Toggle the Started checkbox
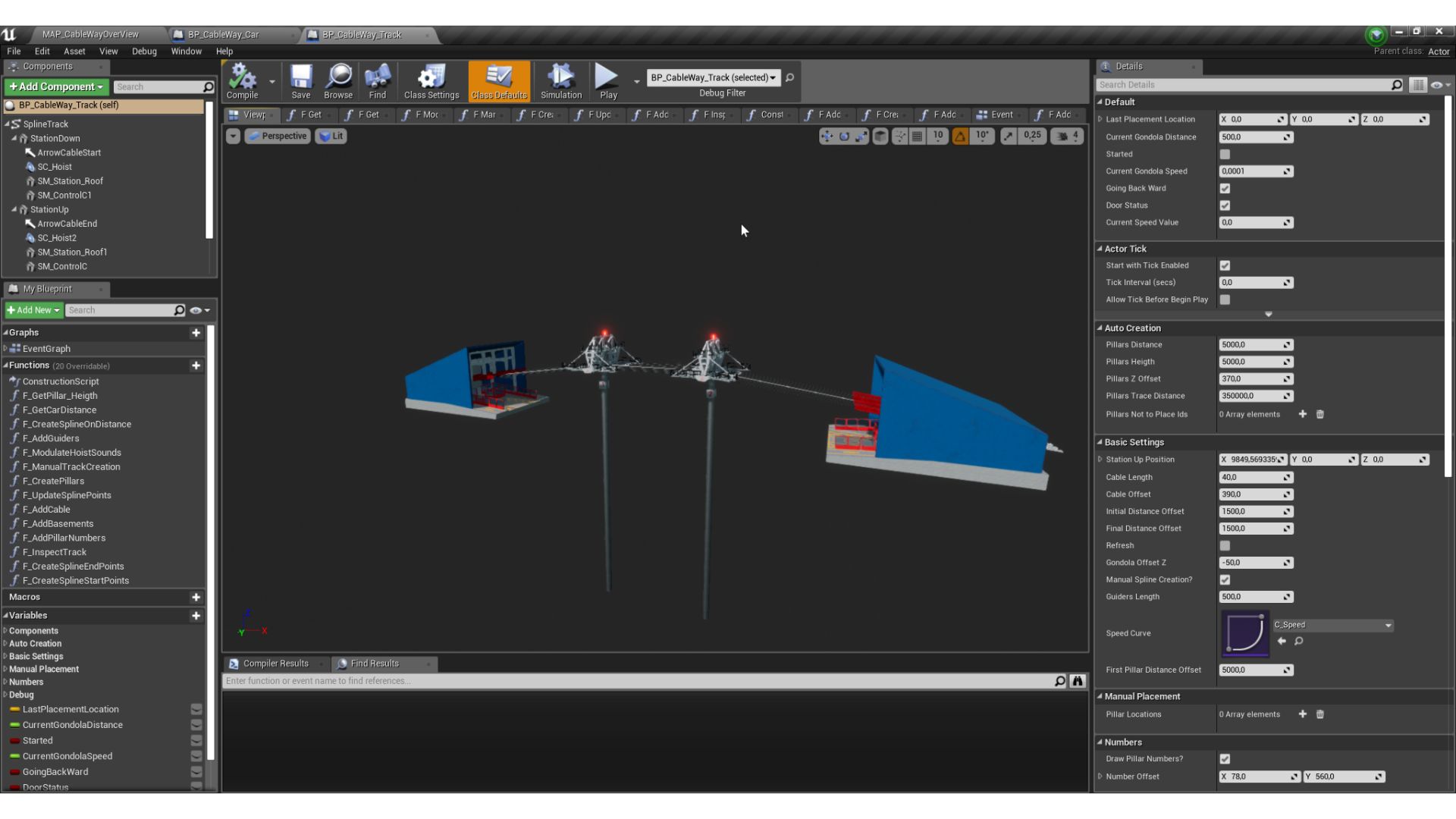The height and width of the screenshot is (819, 1456). coord(1225,155)
